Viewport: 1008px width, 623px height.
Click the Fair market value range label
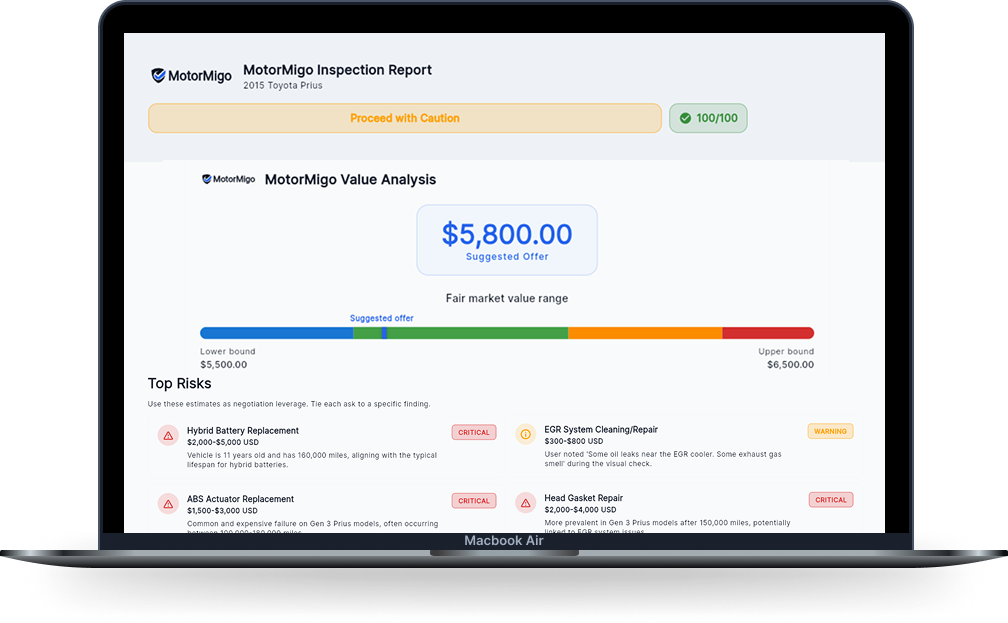click(507, 298)
